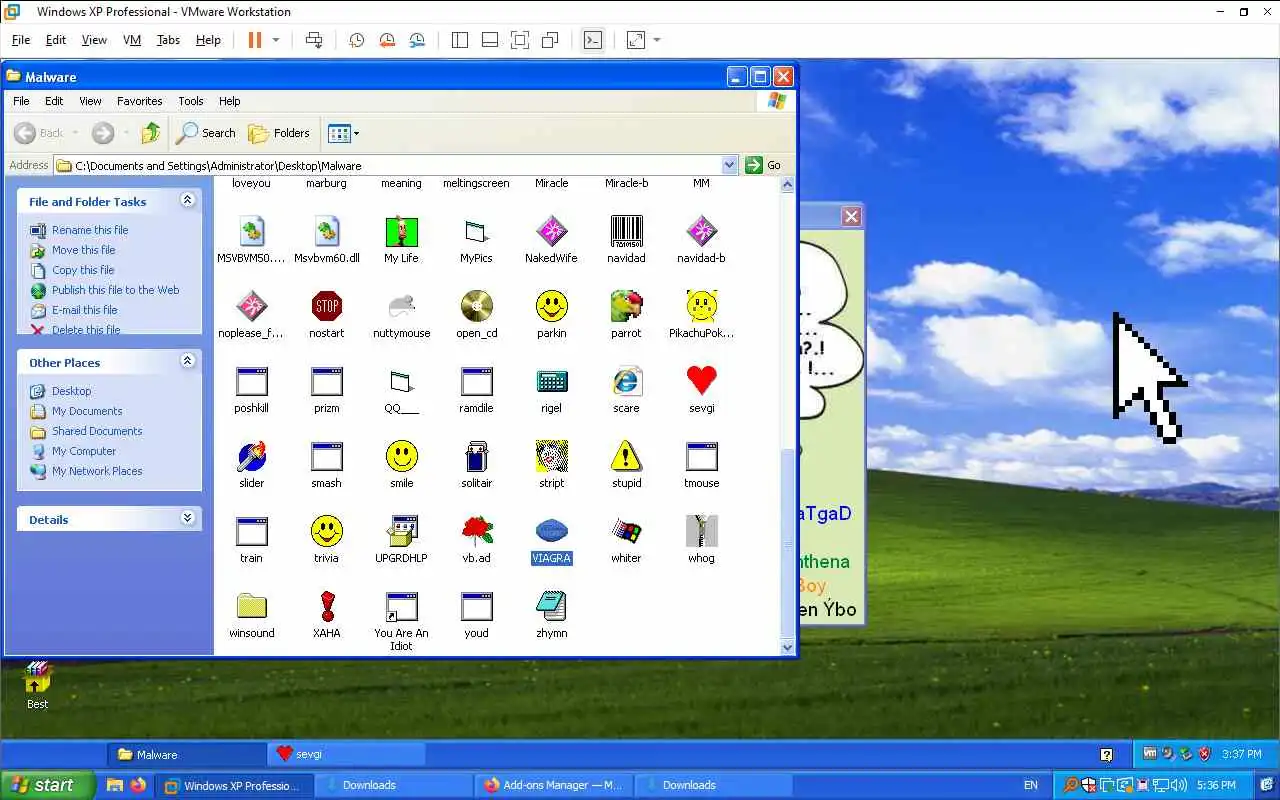Open Explorer Help menu
Image resolution: width=1280 pixels, height=800 pixels.
[x=230, y=101]
